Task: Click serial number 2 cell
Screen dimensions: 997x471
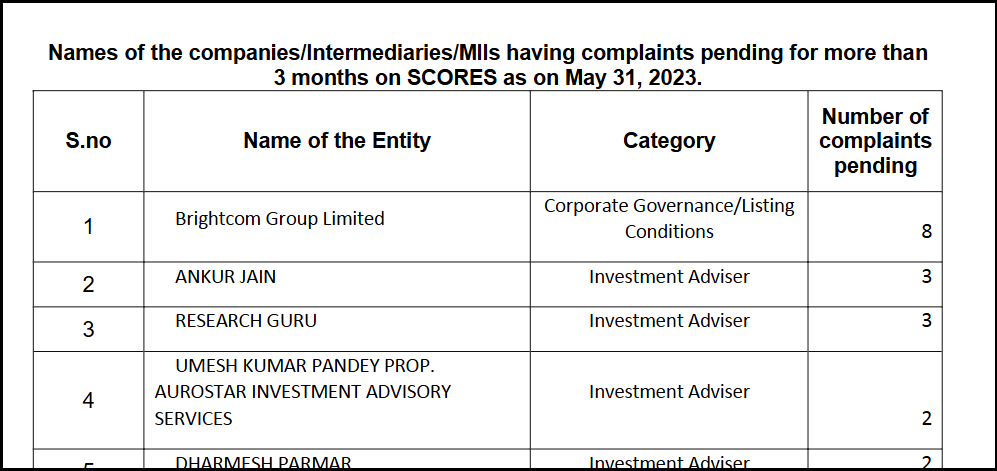Action: point(88,285)
